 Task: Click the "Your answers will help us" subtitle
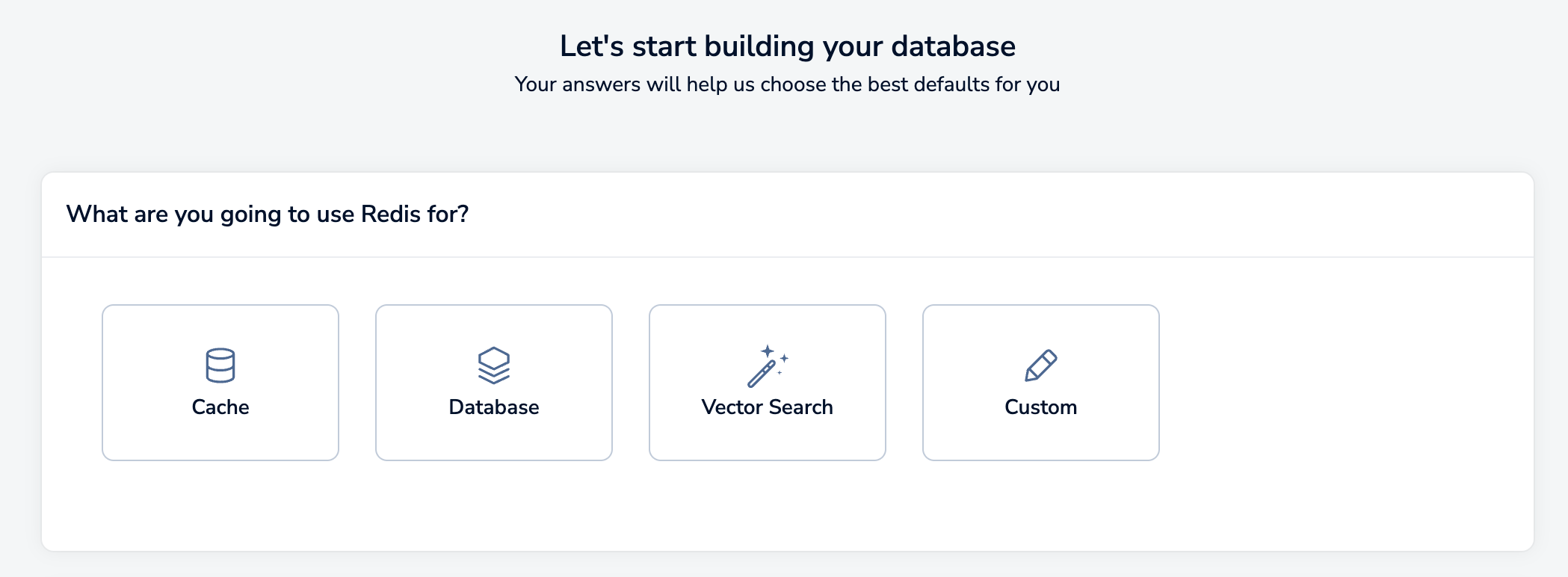[x=787, y=84]
